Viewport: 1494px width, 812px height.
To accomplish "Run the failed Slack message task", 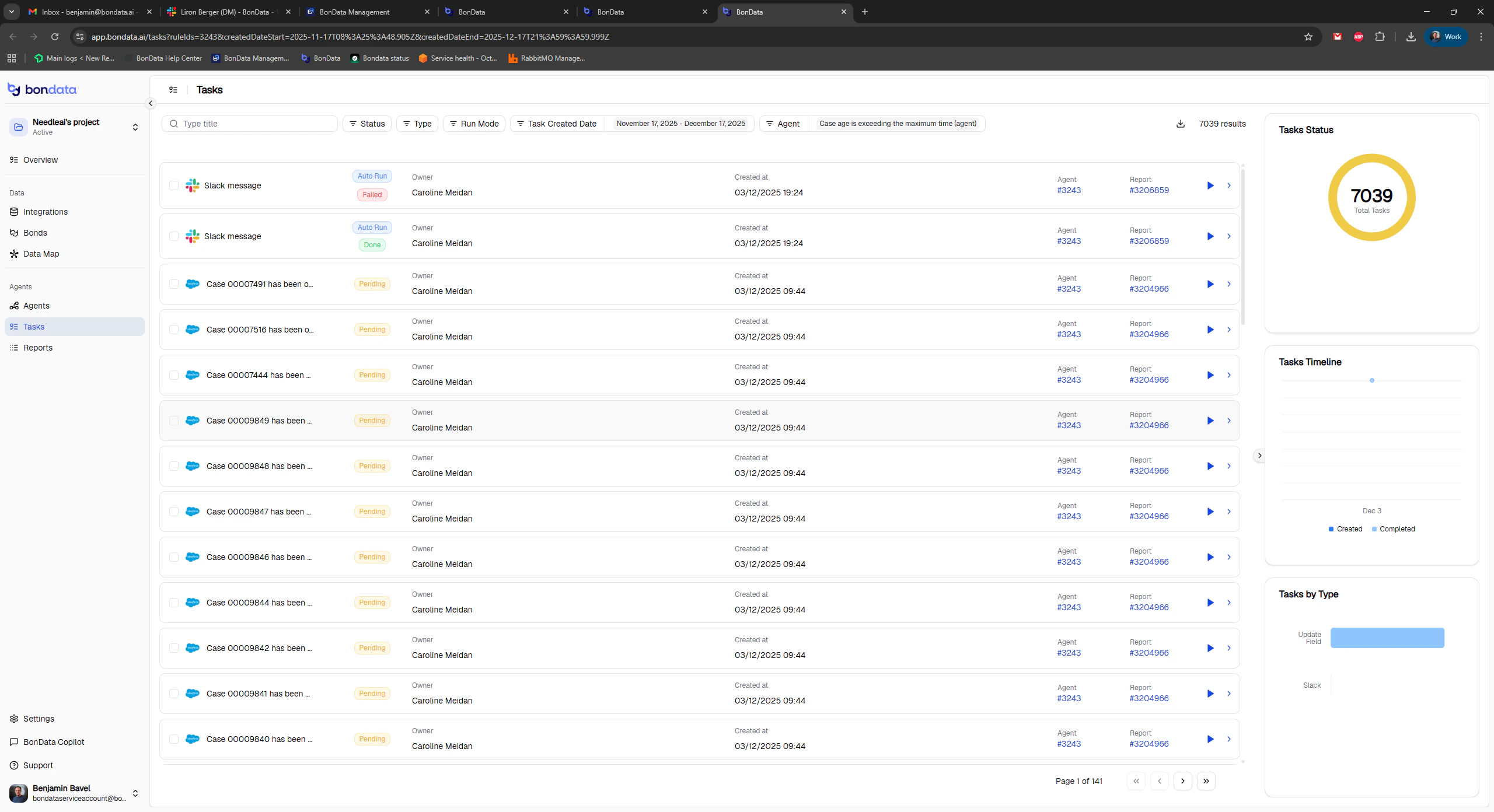I will tap(1210, 185).
